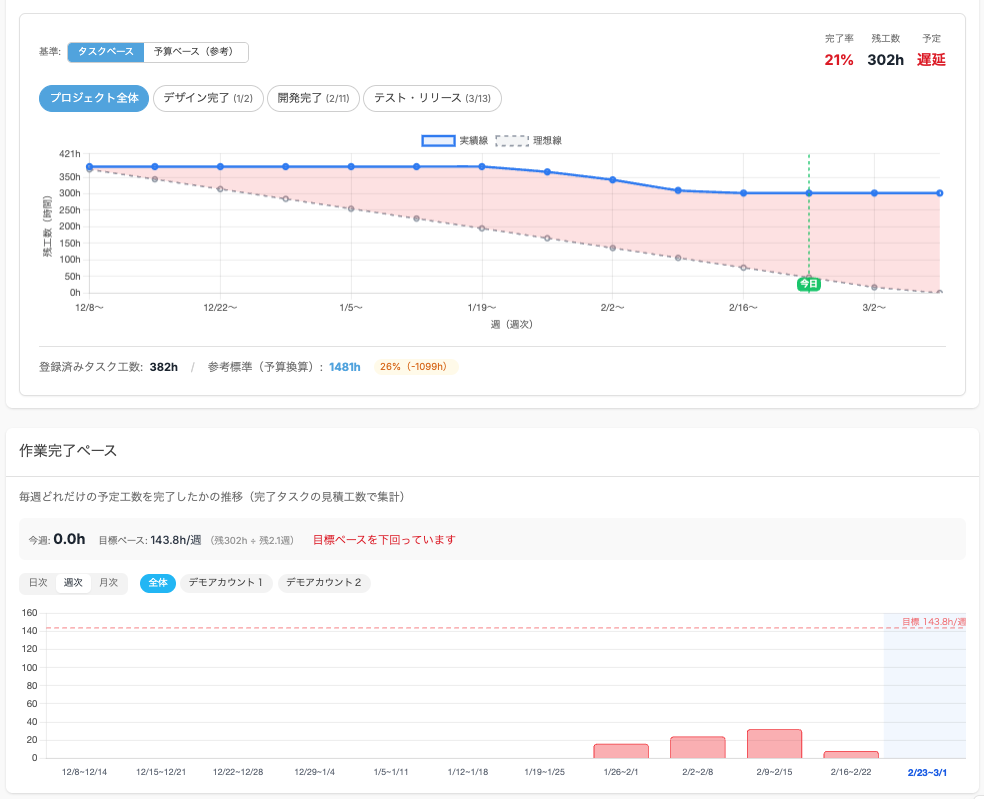
Task: Switch pace chart to 日次 view
Action: point(38,582)
